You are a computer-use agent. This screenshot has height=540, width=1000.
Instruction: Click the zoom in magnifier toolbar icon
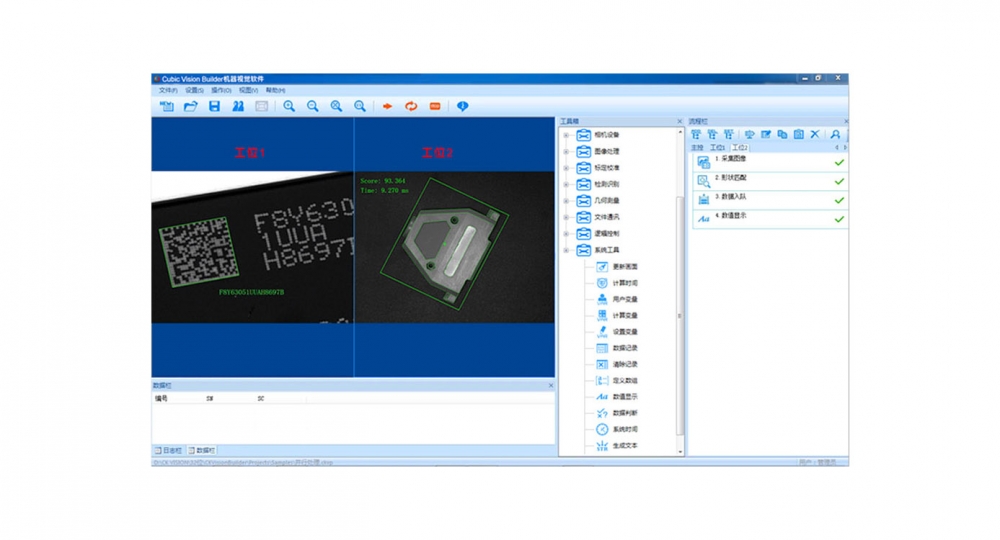point(289,106)
